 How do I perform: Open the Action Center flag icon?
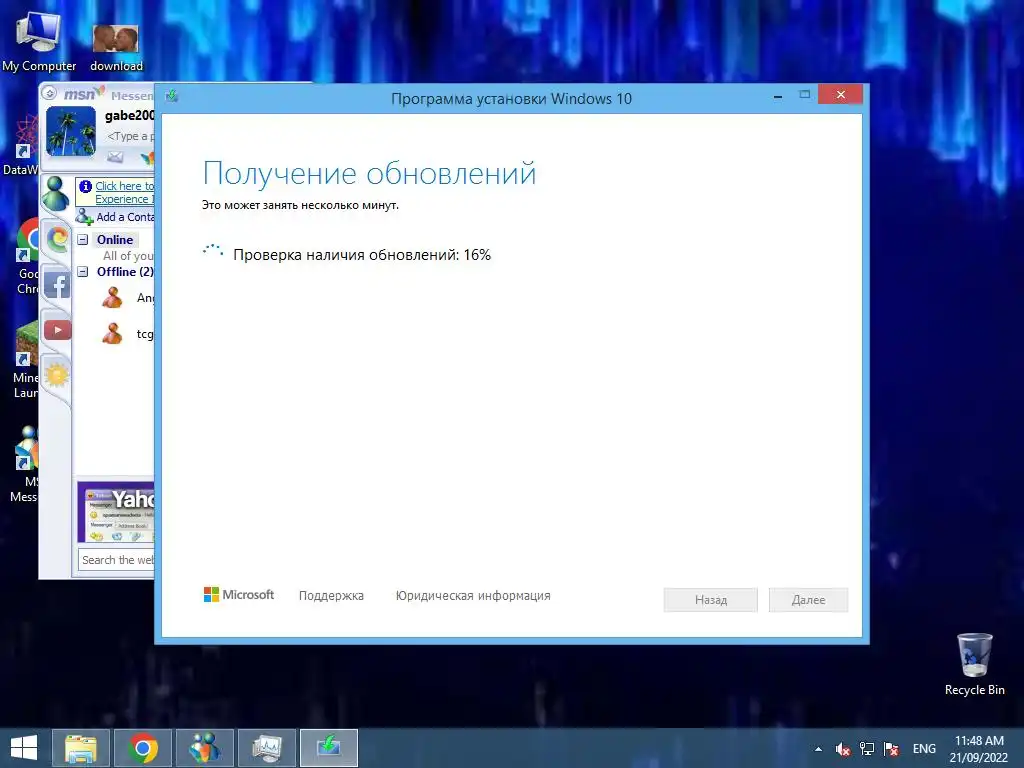891,749
